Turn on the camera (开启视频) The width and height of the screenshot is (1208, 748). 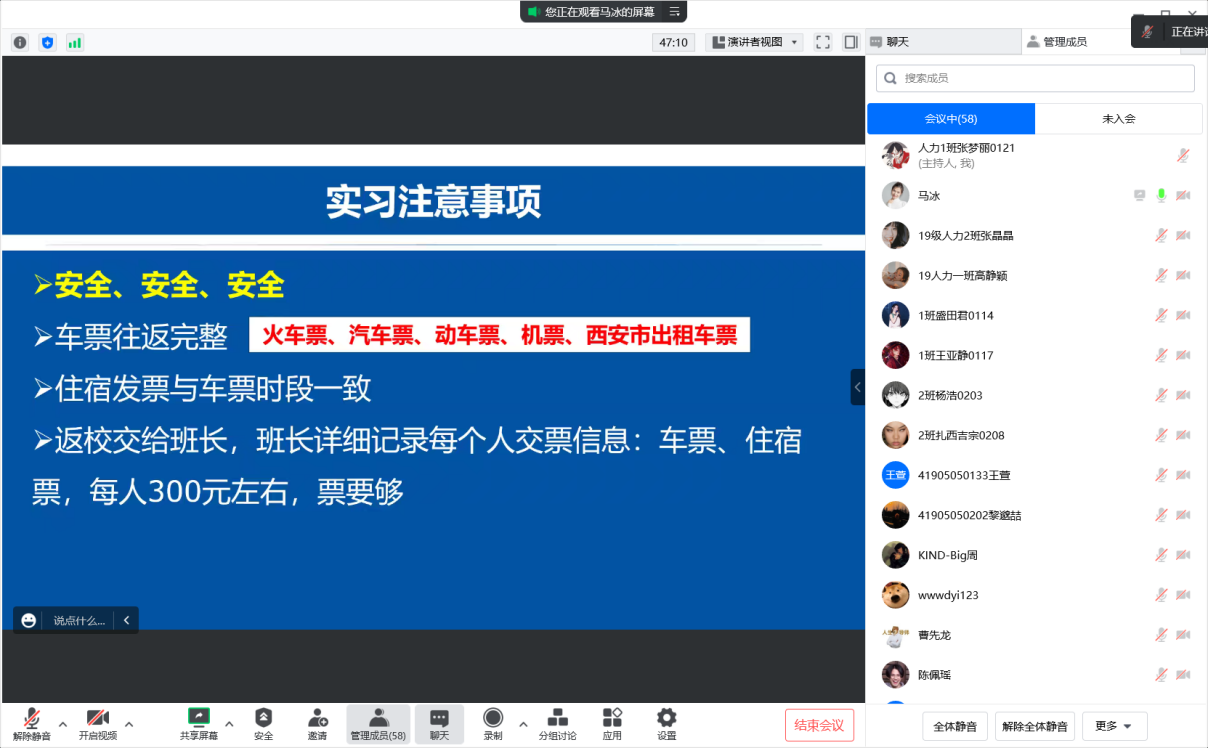click(98, 723)
